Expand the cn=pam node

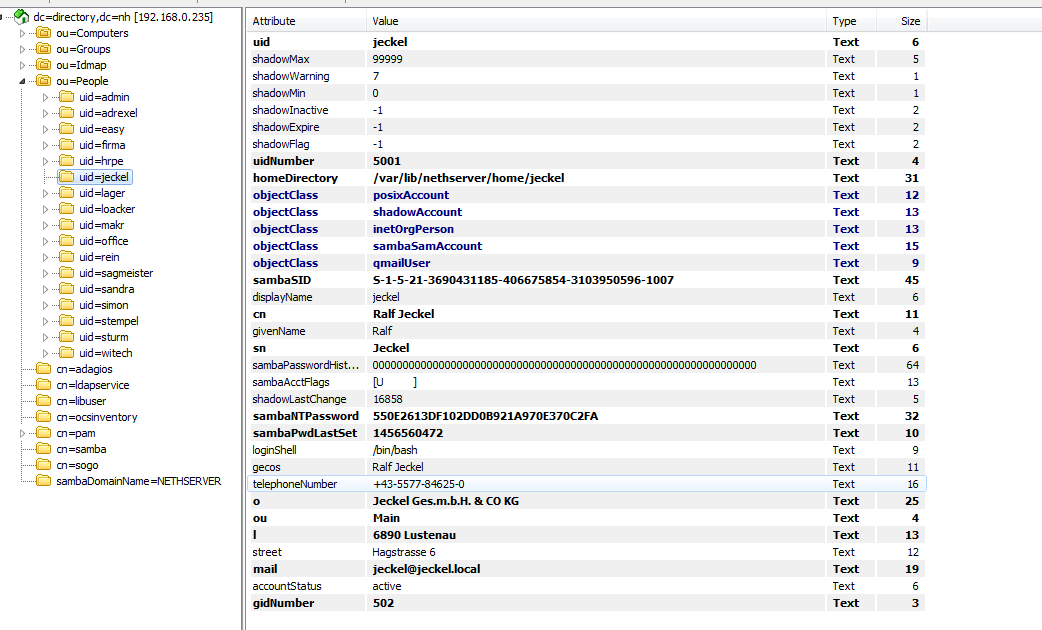[x=23, y=433]
